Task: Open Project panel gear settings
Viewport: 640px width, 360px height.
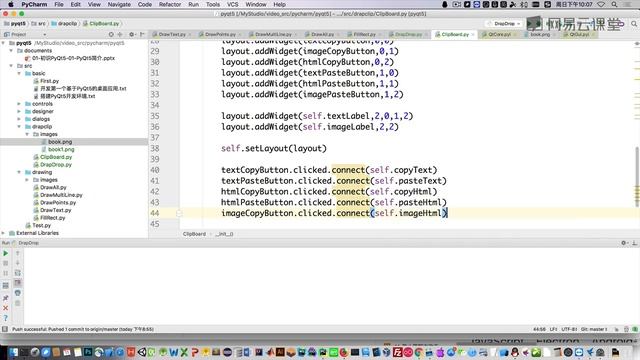Action: coord(131,34)
